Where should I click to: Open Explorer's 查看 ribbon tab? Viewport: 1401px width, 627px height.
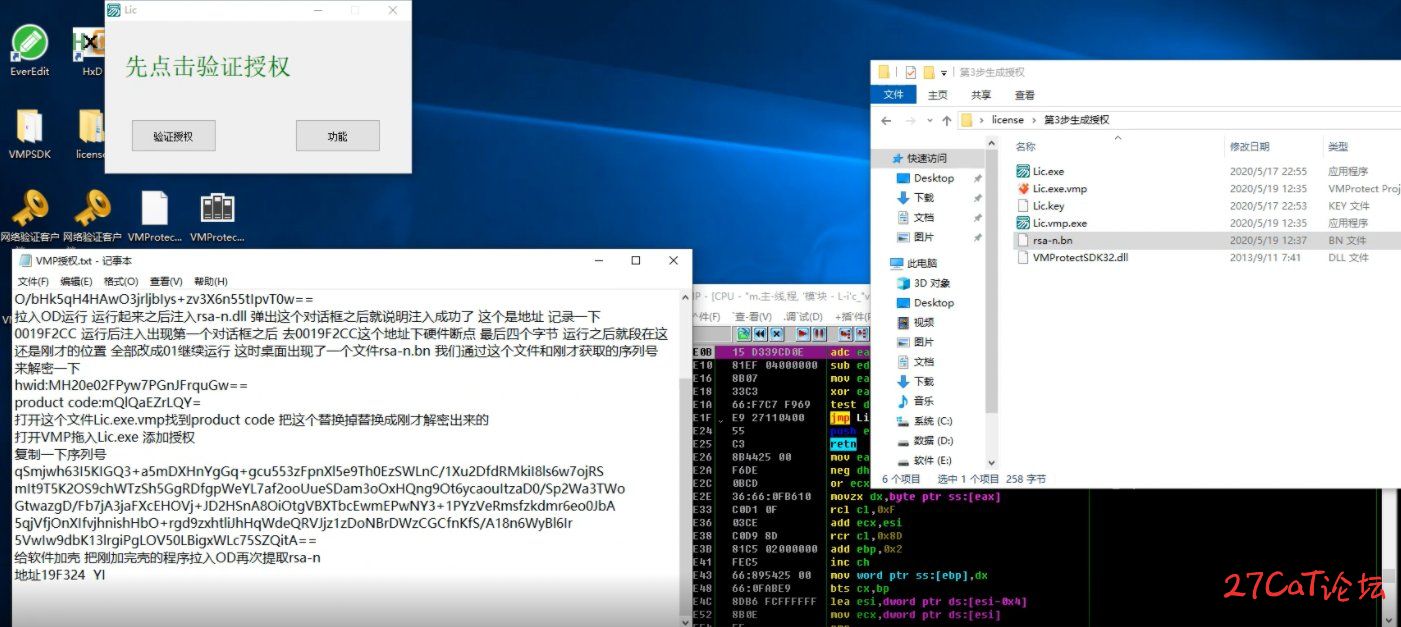pos(1025,95)
